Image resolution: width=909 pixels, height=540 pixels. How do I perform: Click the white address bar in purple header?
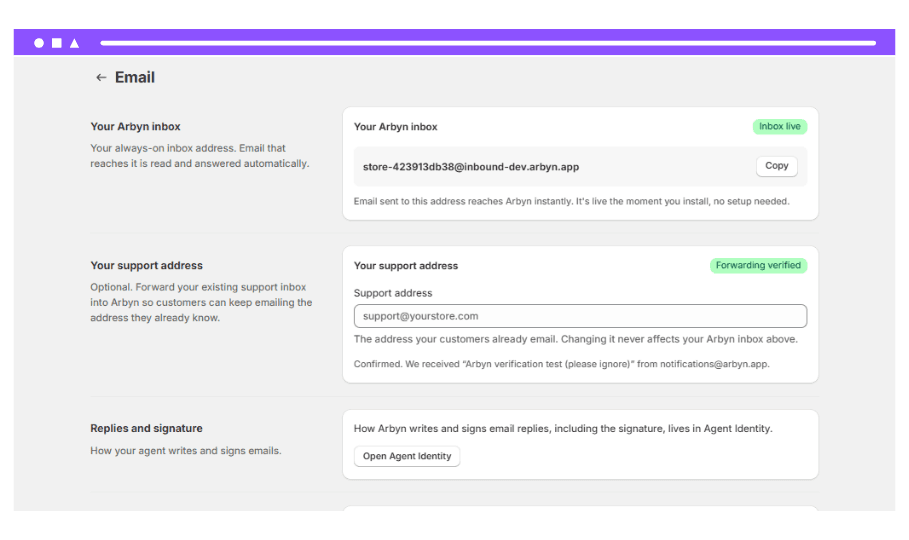pos(488,43)
